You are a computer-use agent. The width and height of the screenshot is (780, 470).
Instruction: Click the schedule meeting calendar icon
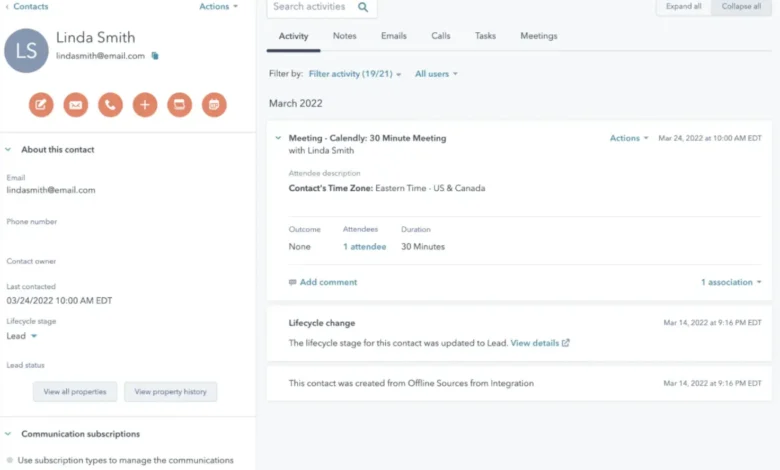(x=214, y=104)
